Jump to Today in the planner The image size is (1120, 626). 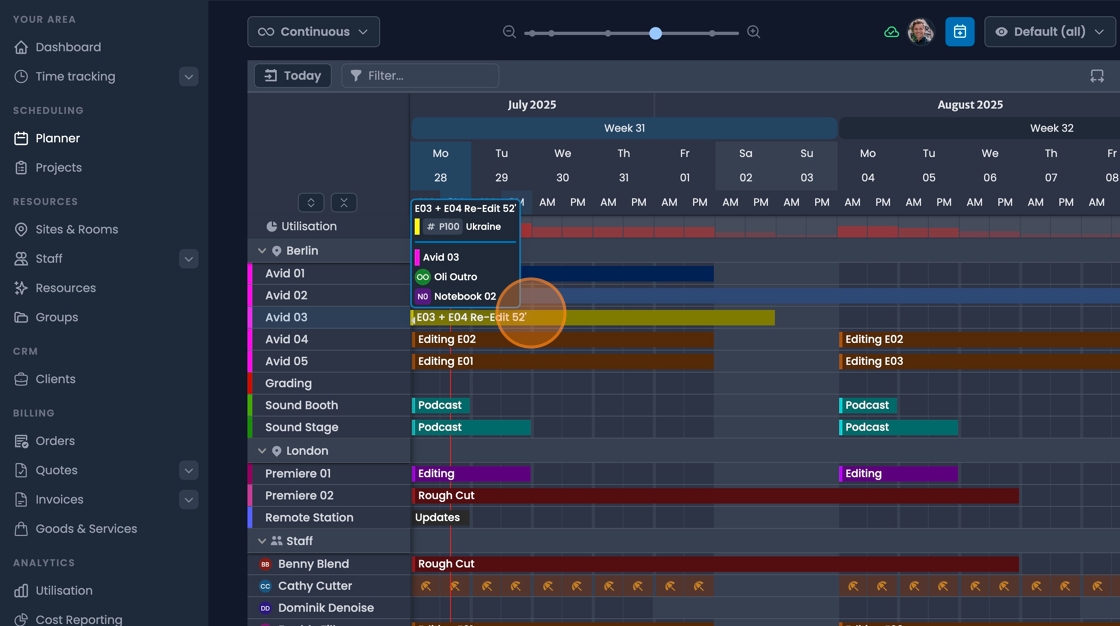tap(292, 75)
